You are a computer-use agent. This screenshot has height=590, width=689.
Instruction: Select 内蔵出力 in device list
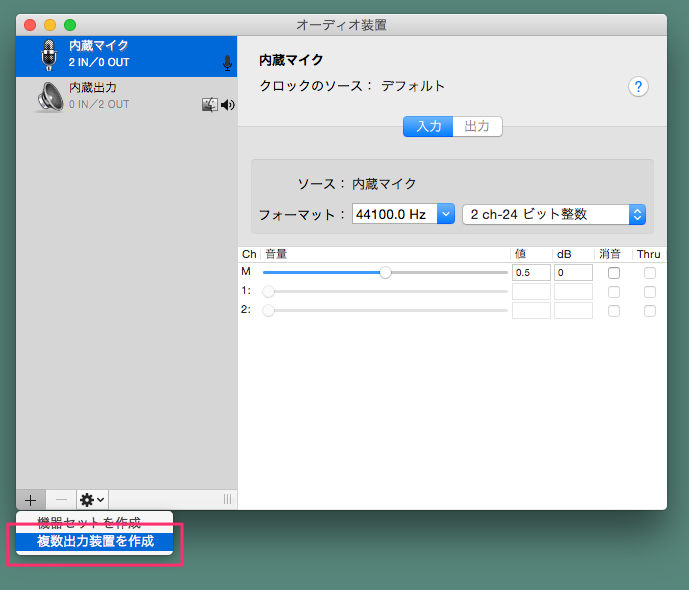tap(127, 97)
